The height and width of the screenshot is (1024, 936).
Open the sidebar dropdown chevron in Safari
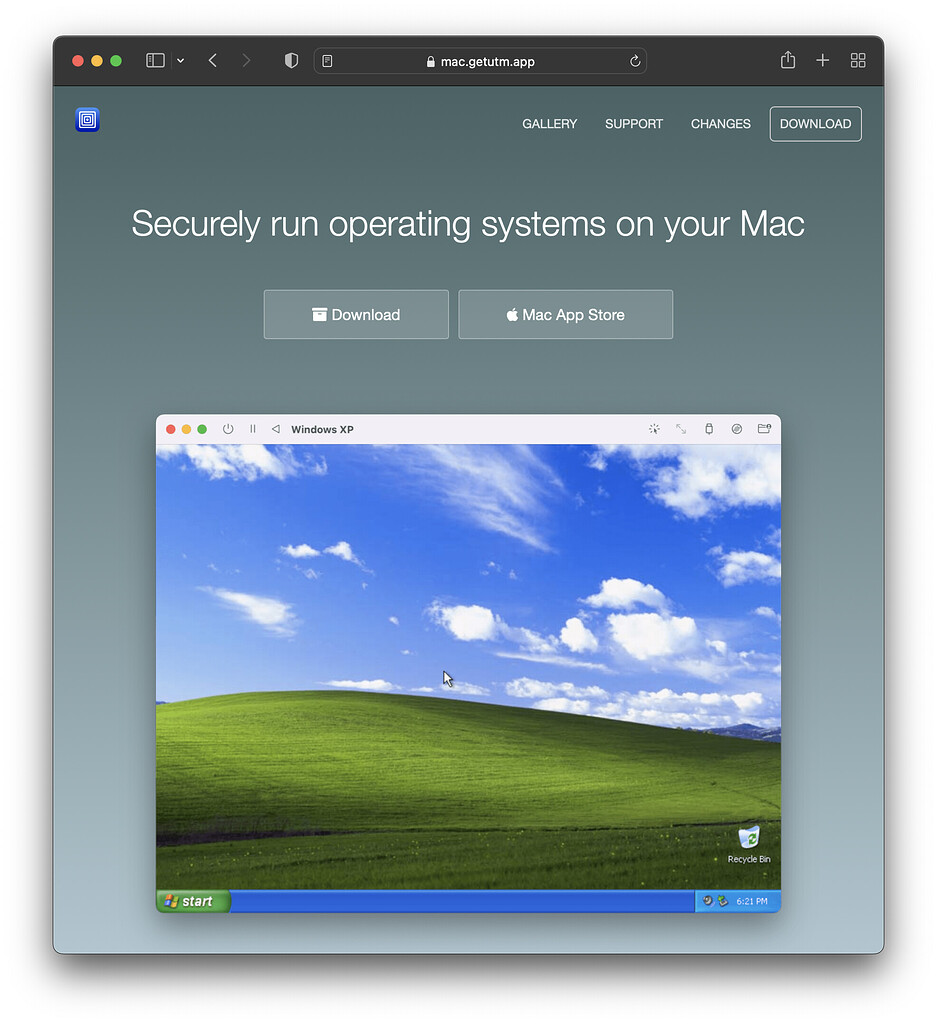click(x=180, y=60)
